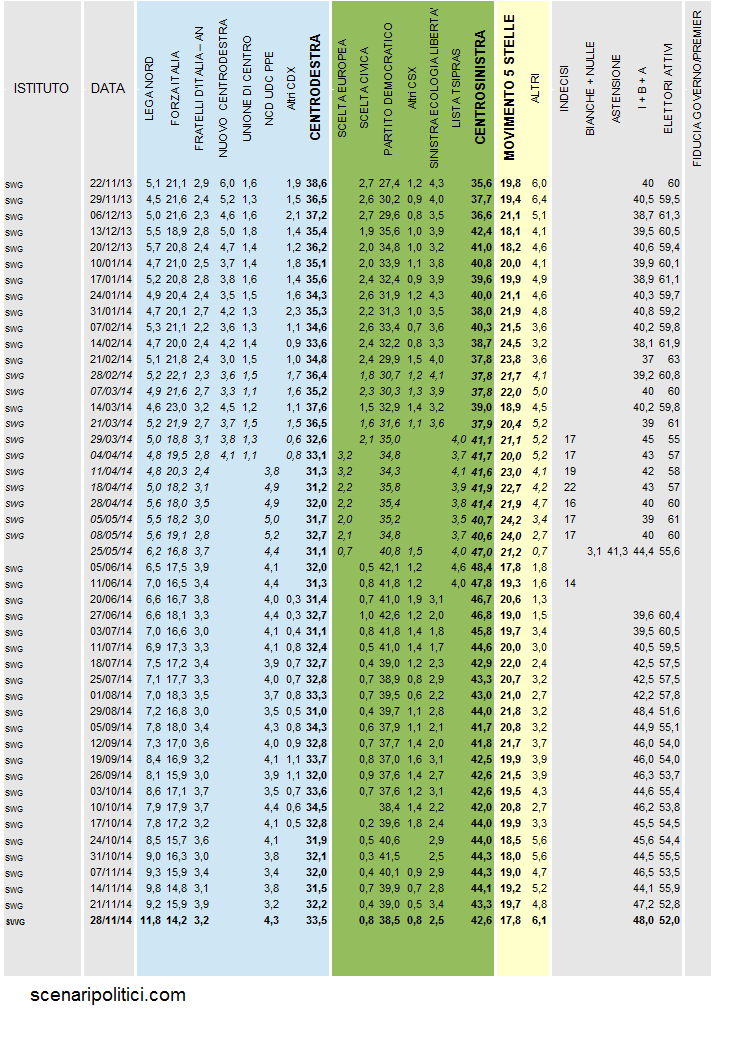
Task: Click the ELETTORI ATTIVI column header
Action: (x=668, y=88)
